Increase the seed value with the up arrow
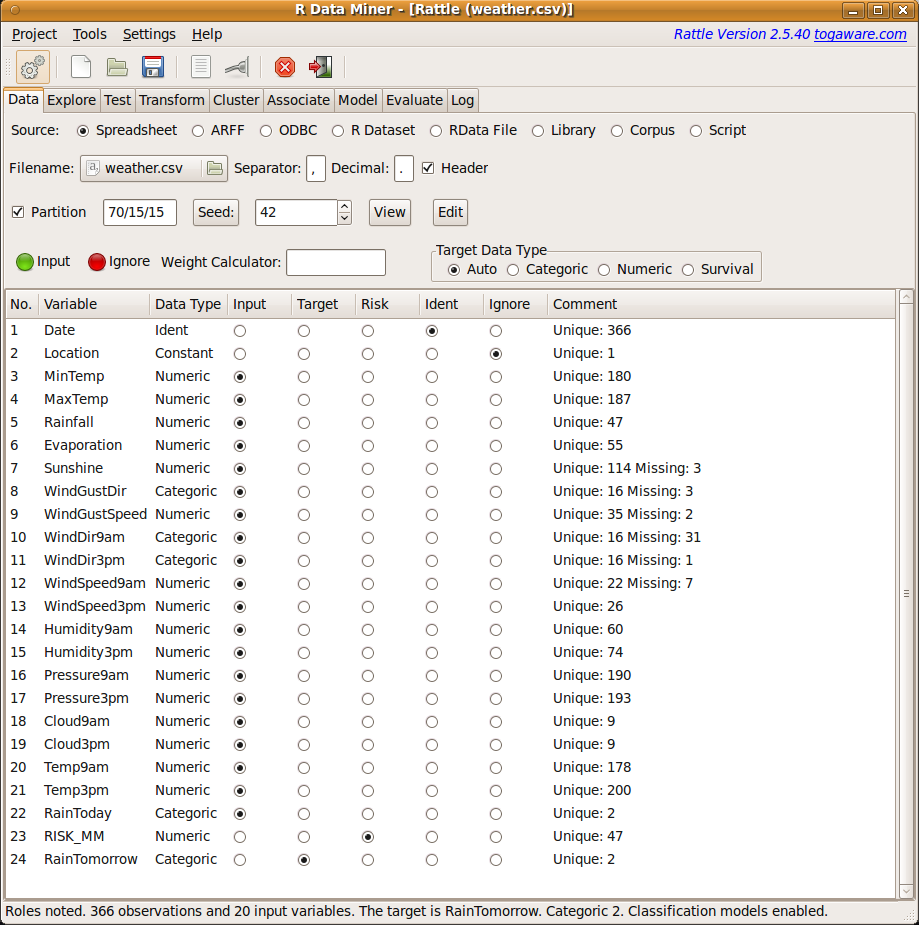919x925 pixels. click(344, 207)
